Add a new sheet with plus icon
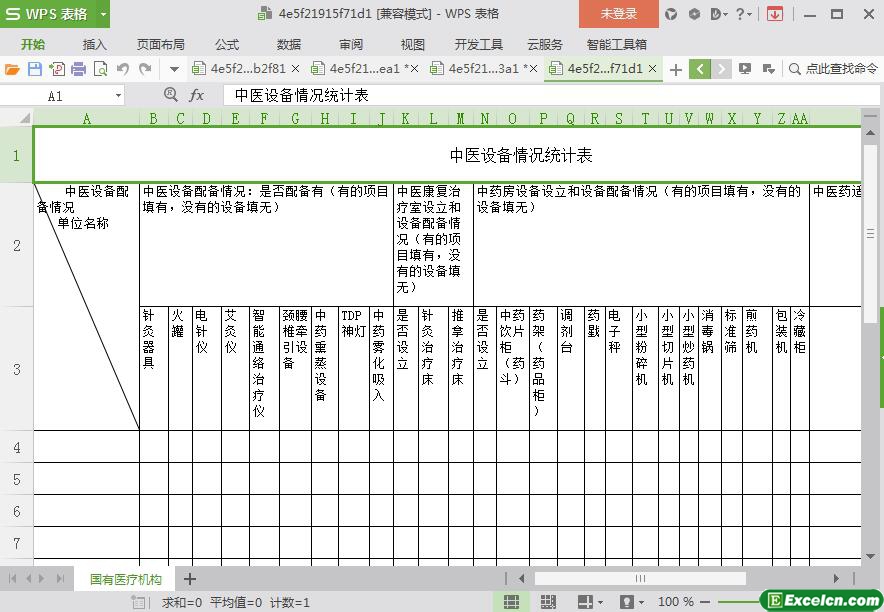 click(190, 579)
